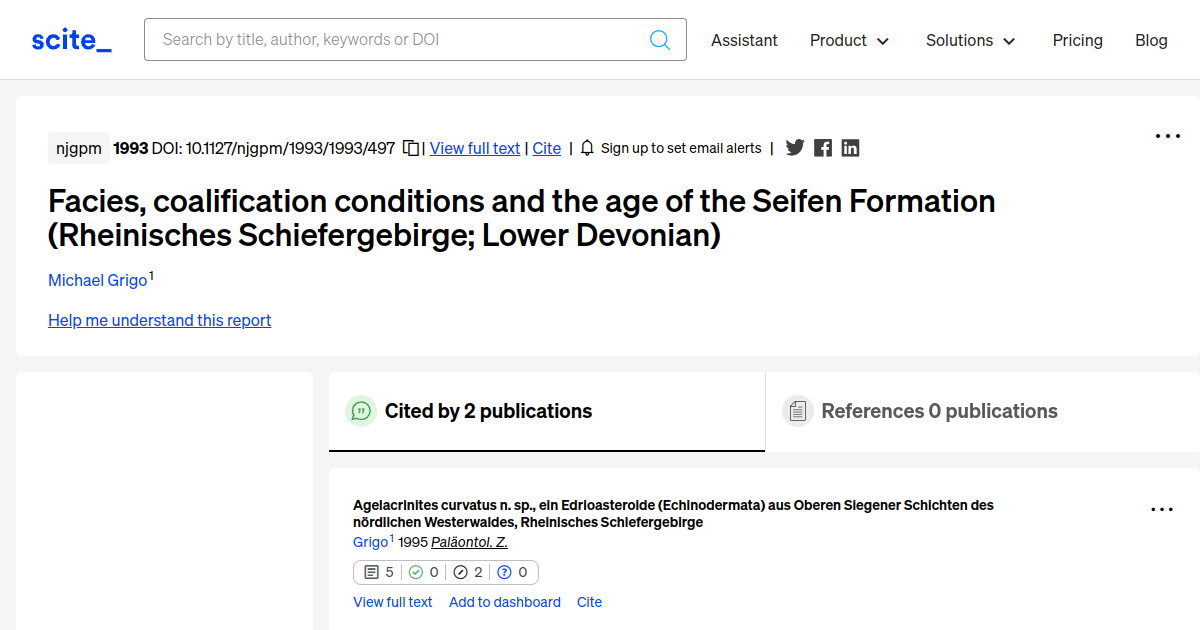The height and width of the screenshot is (630, 1200).
Task: Open Michael Grigo's author profile
Action: [x=95, y=280]
